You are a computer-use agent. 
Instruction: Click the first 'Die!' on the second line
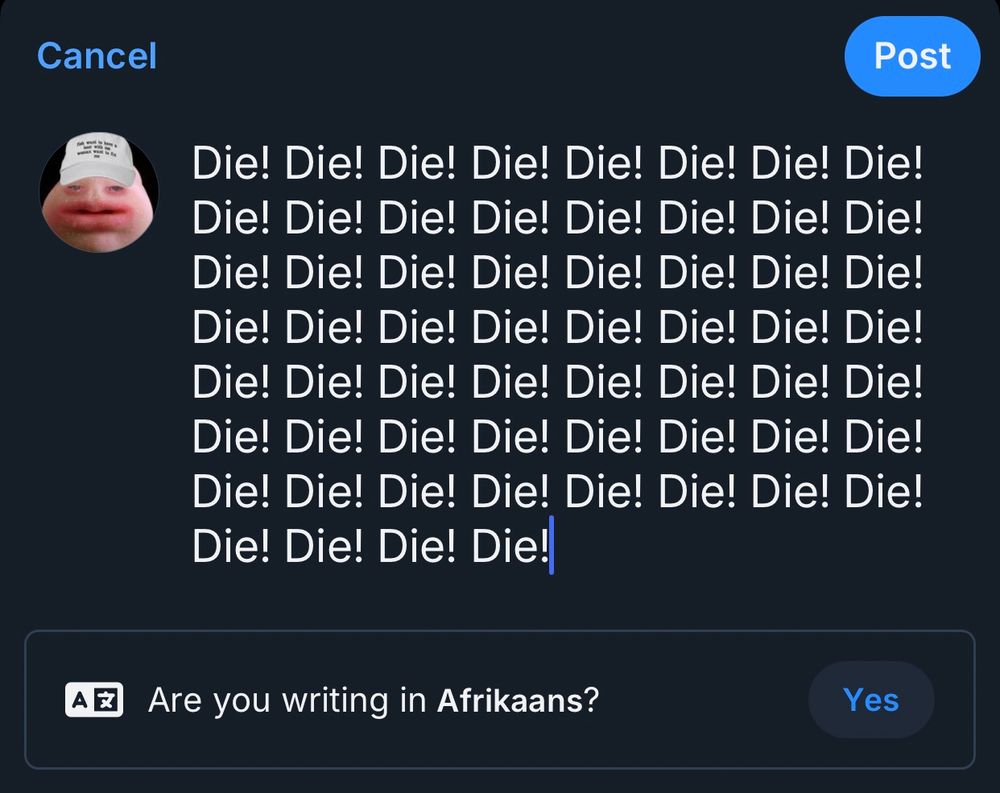click(x=231, y=218)
